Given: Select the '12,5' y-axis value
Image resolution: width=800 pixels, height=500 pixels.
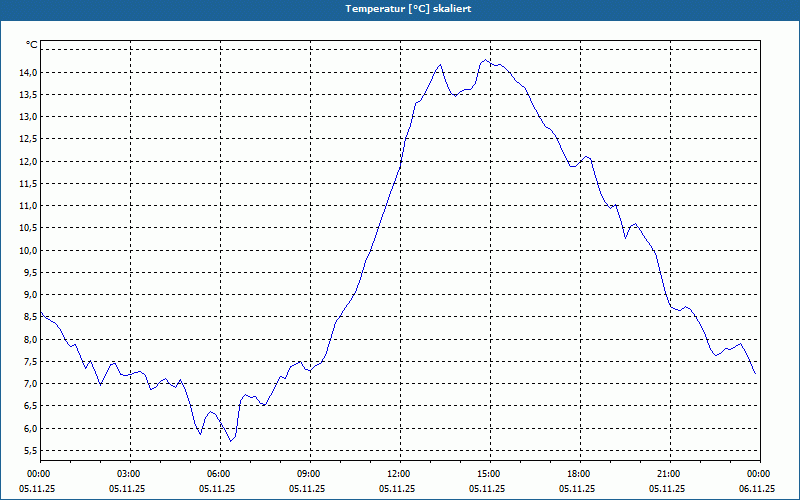Looking at the screenshot, I should [29, 139].
